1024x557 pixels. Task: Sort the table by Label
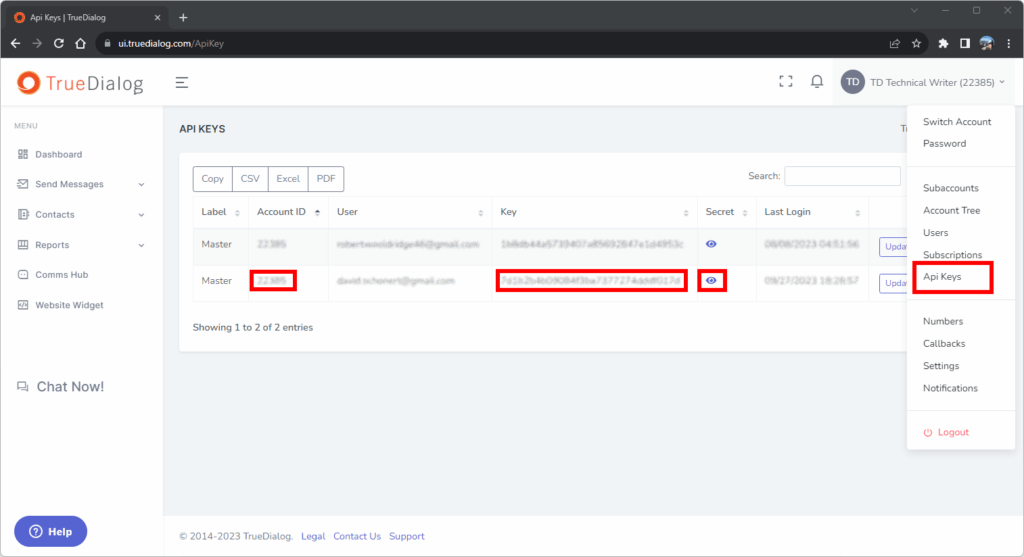pos(221,212)
